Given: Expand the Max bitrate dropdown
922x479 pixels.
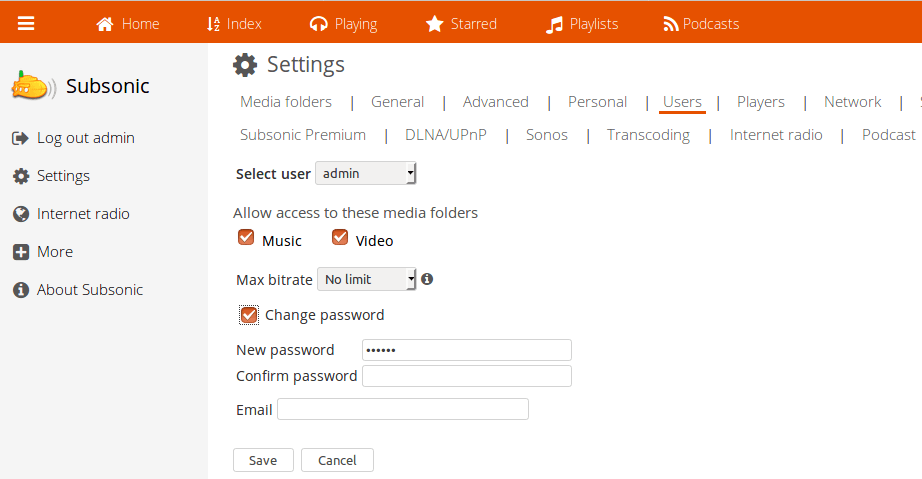Looking at the screenshot, I should coord(366,280).
